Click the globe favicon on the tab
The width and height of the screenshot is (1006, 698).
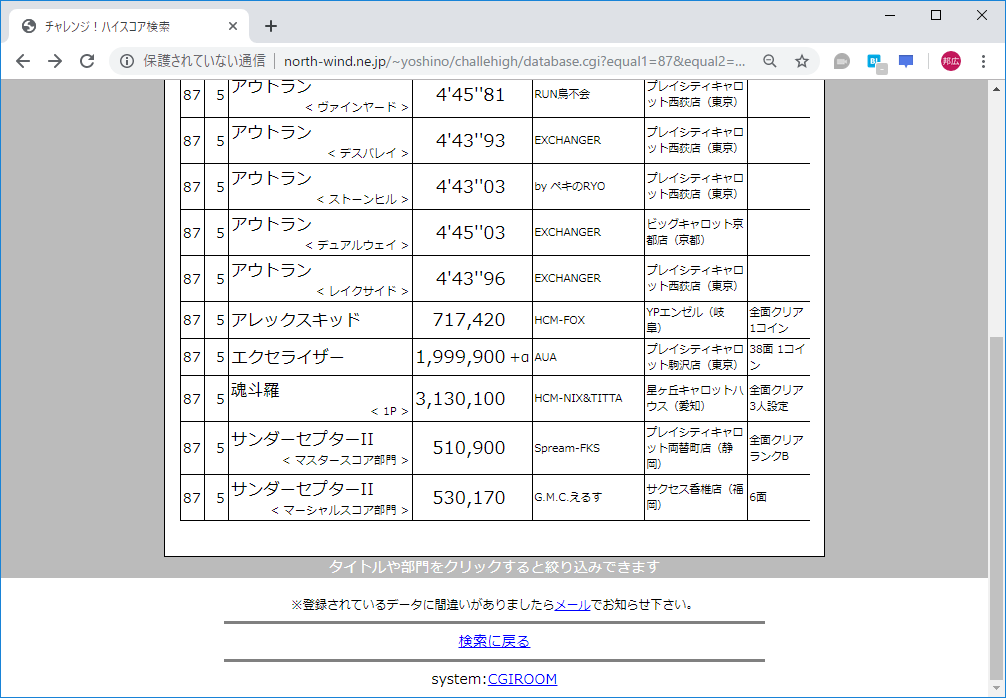point(27,25)
